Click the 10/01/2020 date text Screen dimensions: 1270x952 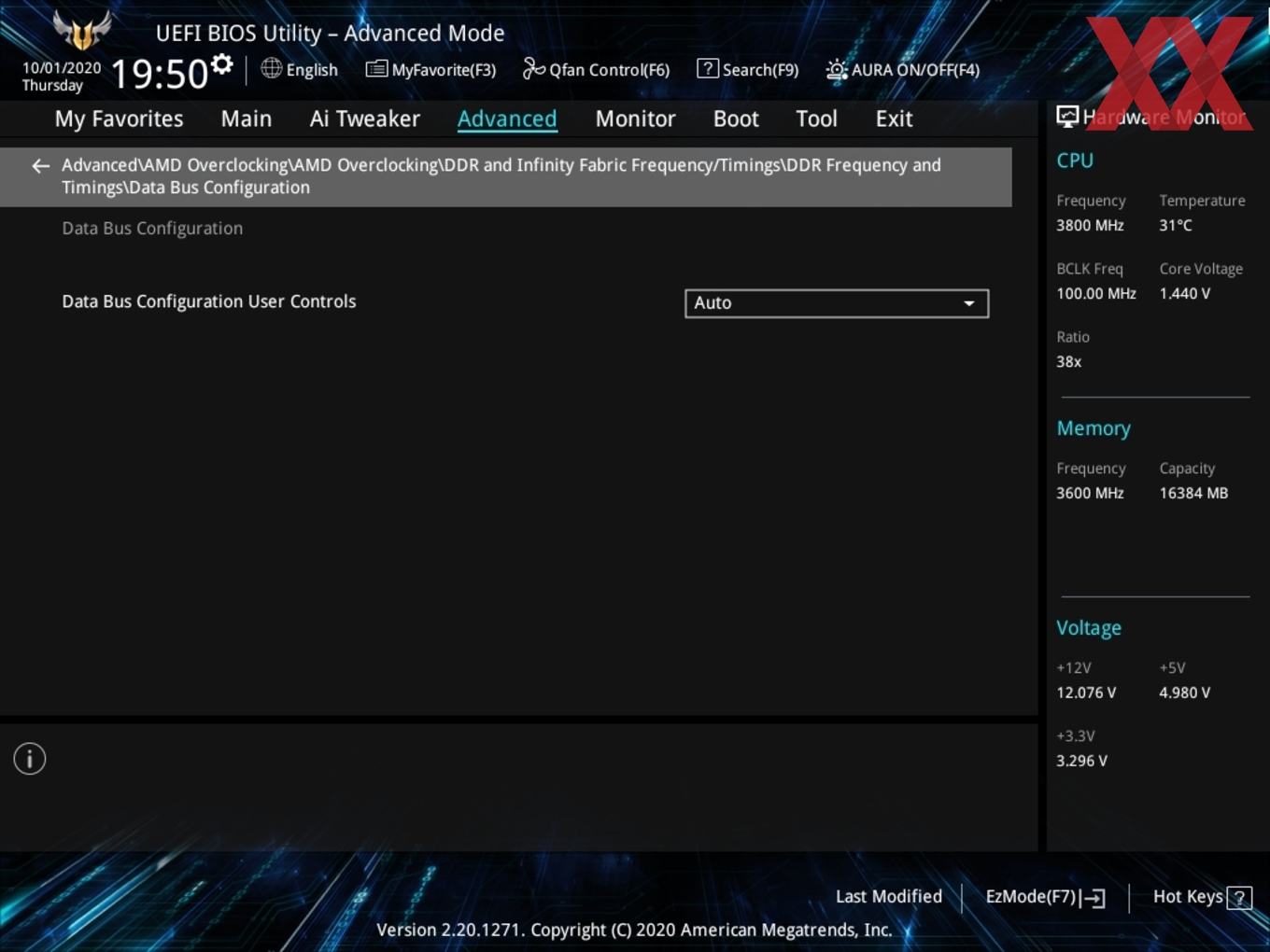point(62,68)
